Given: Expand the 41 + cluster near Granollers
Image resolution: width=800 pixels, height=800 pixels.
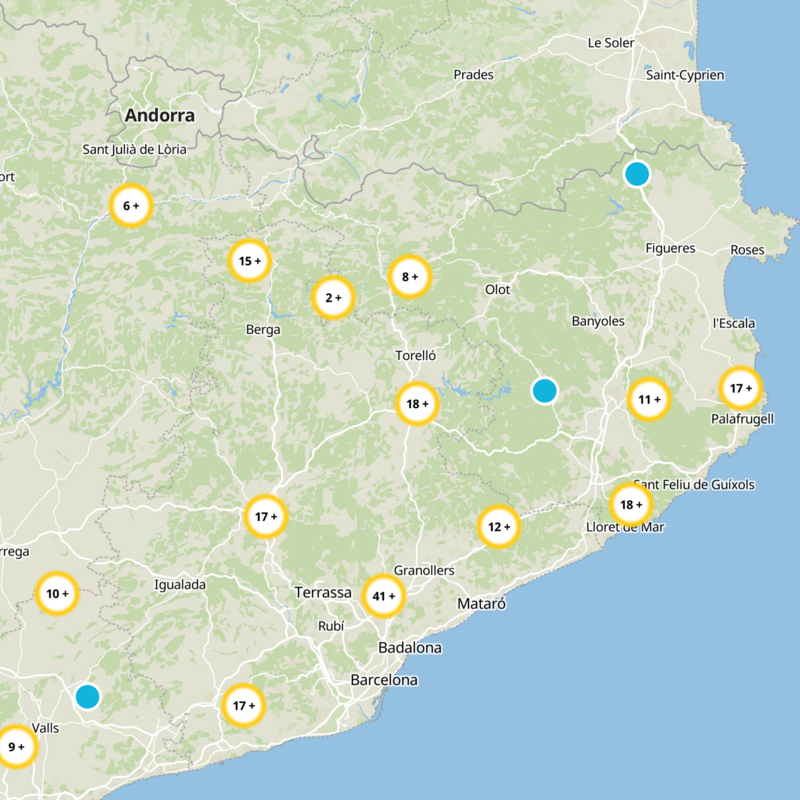Looking at the screenshot, I should [x=384, y=596].
